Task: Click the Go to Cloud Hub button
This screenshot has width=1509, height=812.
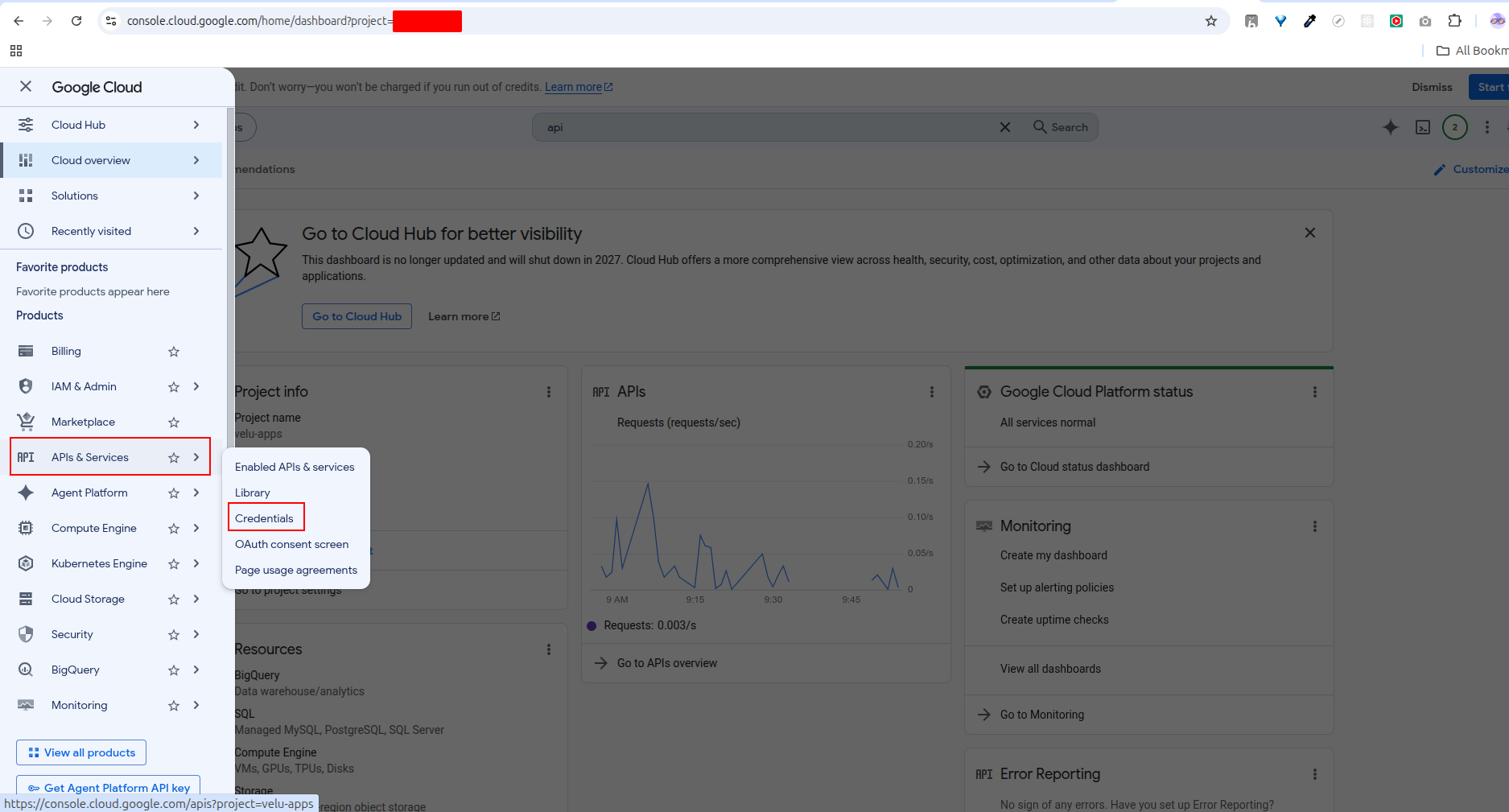Action: tap(357, 316)
